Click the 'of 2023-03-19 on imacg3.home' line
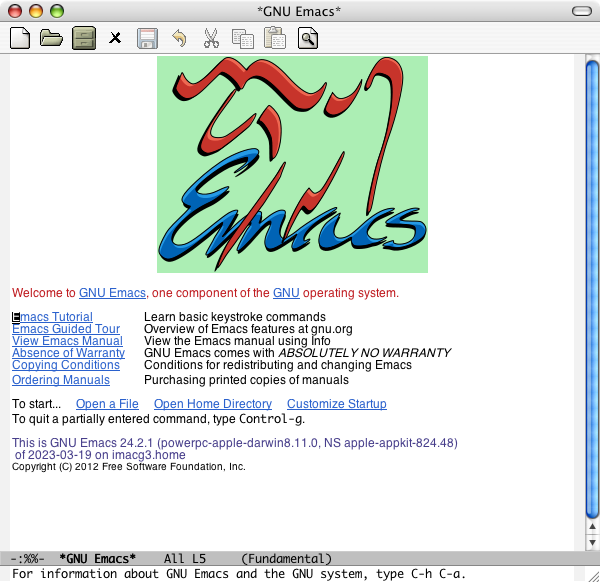 click(100, 454)
